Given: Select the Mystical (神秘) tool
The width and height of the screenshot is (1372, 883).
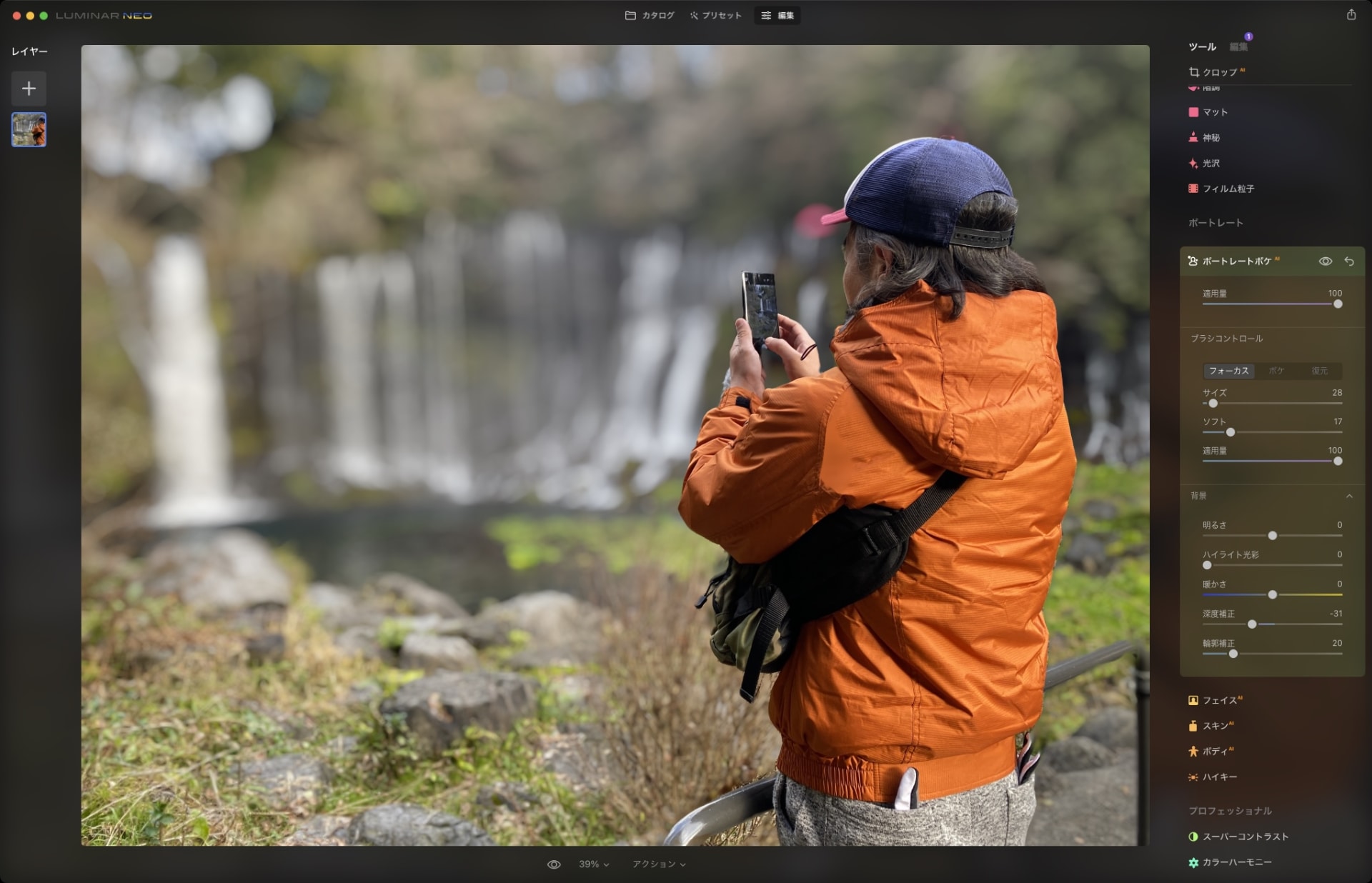Looking at the screenshot, I should [1211, 138].
